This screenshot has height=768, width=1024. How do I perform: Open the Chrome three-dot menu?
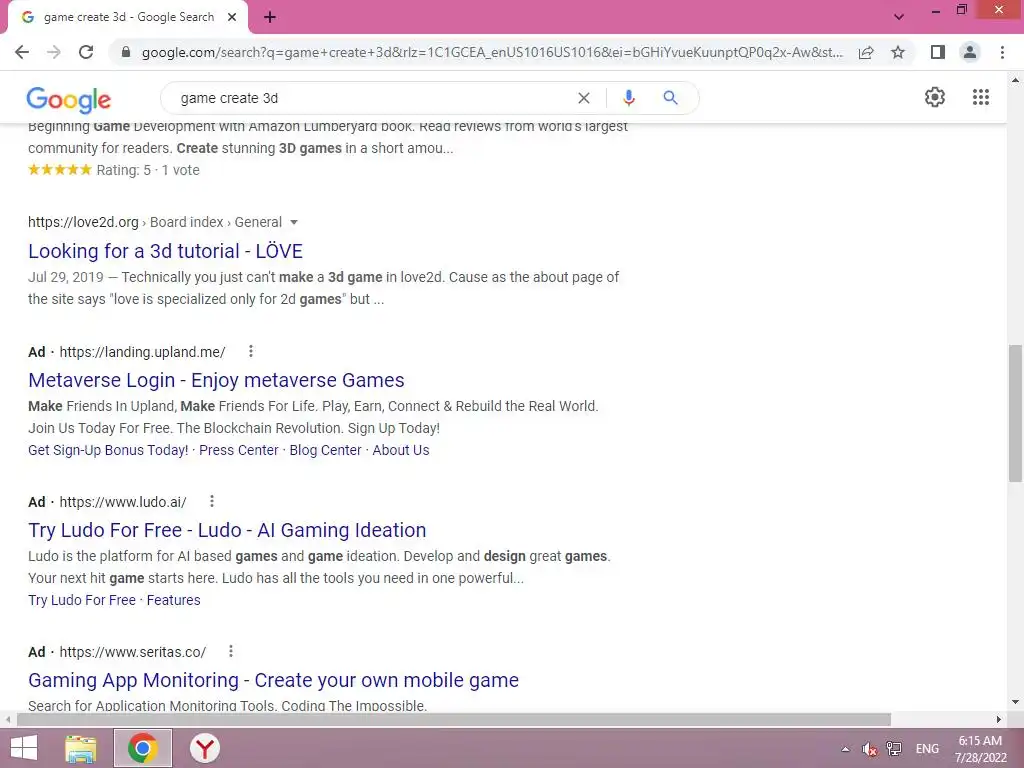1002,52
